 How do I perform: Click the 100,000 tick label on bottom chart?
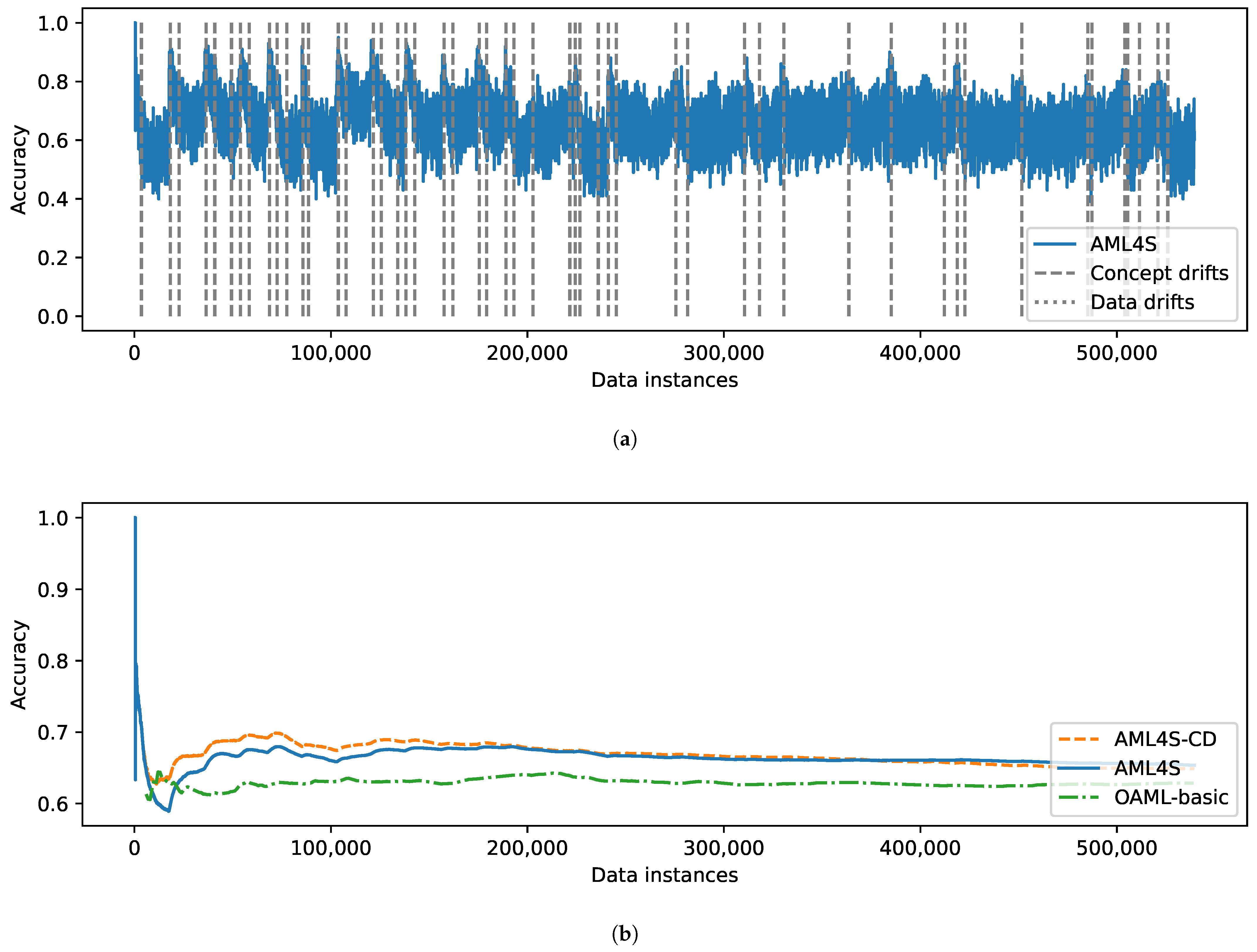(x=331, y=848)
